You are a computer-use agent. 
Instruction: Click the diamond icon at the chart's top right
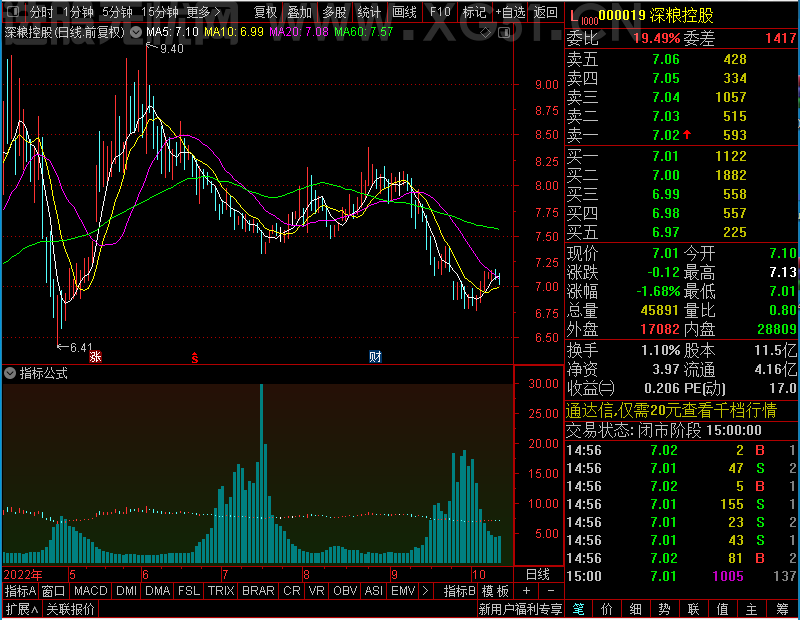[x=486, y=33]
